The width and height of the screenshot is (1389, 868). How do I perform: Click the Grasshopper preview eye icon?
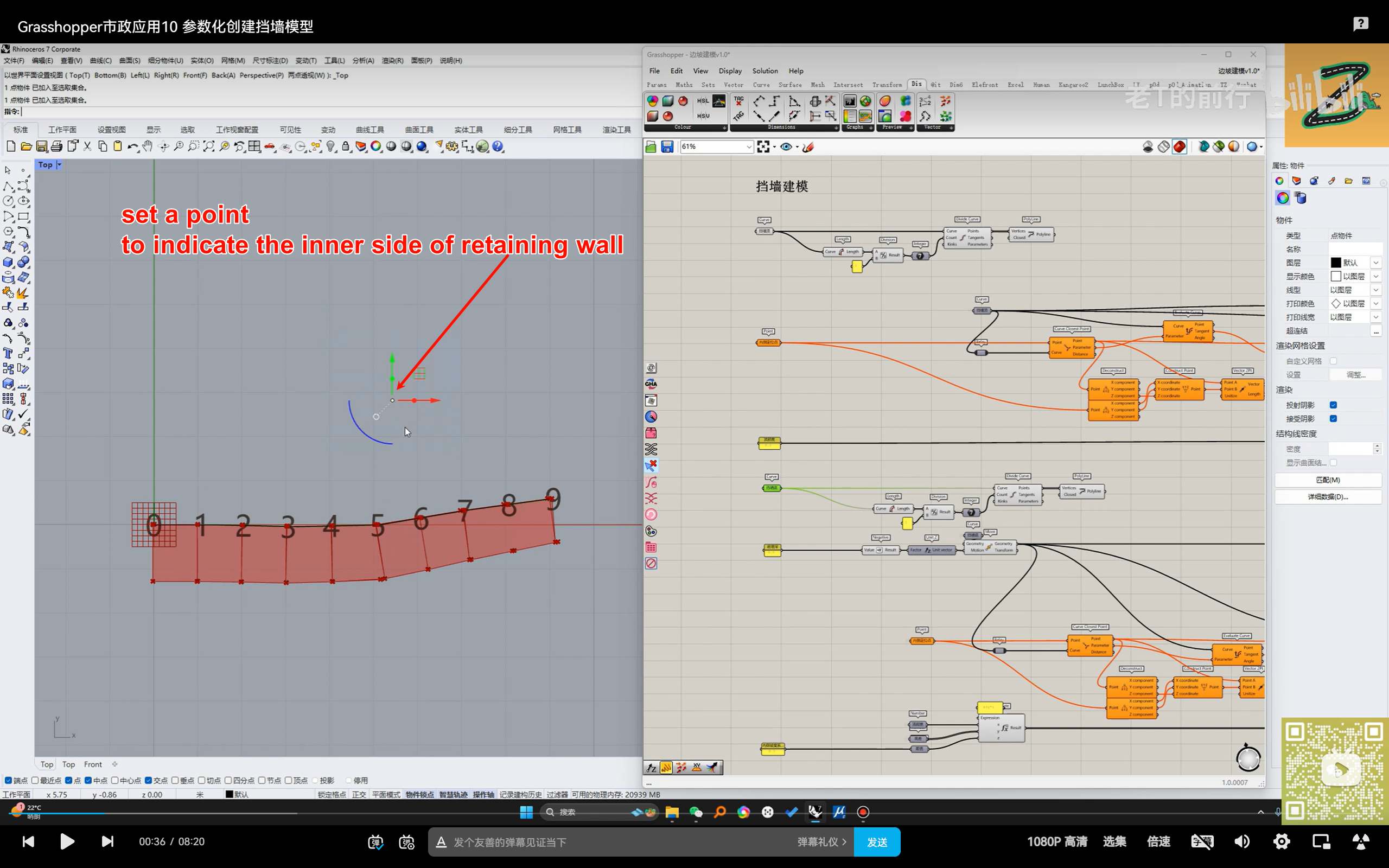pos(786,147)
